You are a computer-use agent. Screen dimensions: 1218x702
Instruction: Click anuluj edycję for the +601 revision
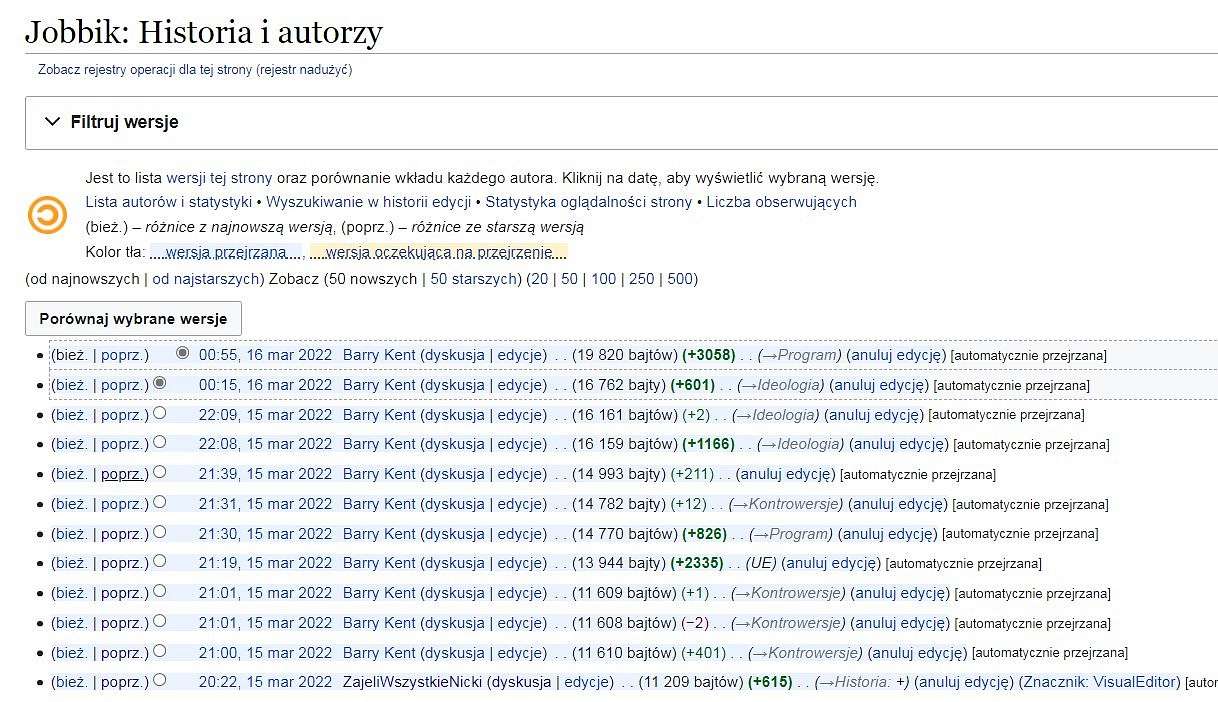[x=879, y=385]
